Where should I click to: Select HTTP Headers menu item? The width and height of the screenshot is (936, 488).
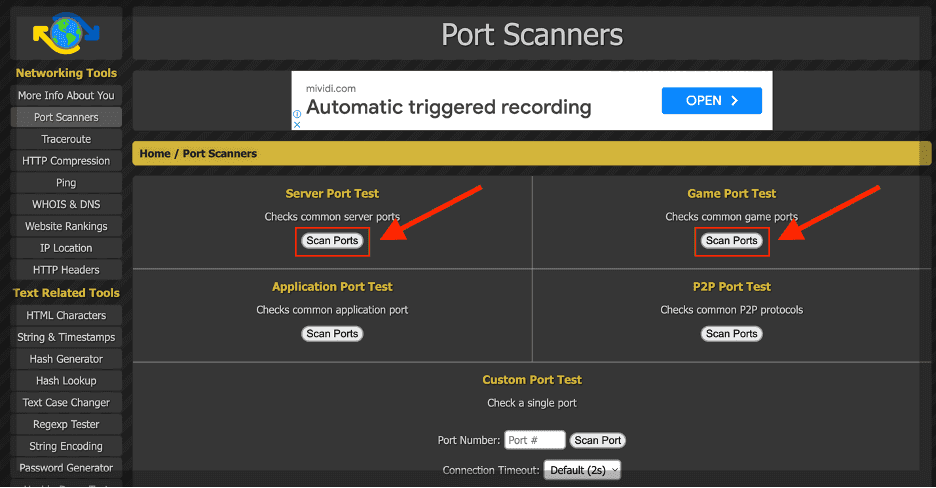(66, 270)
